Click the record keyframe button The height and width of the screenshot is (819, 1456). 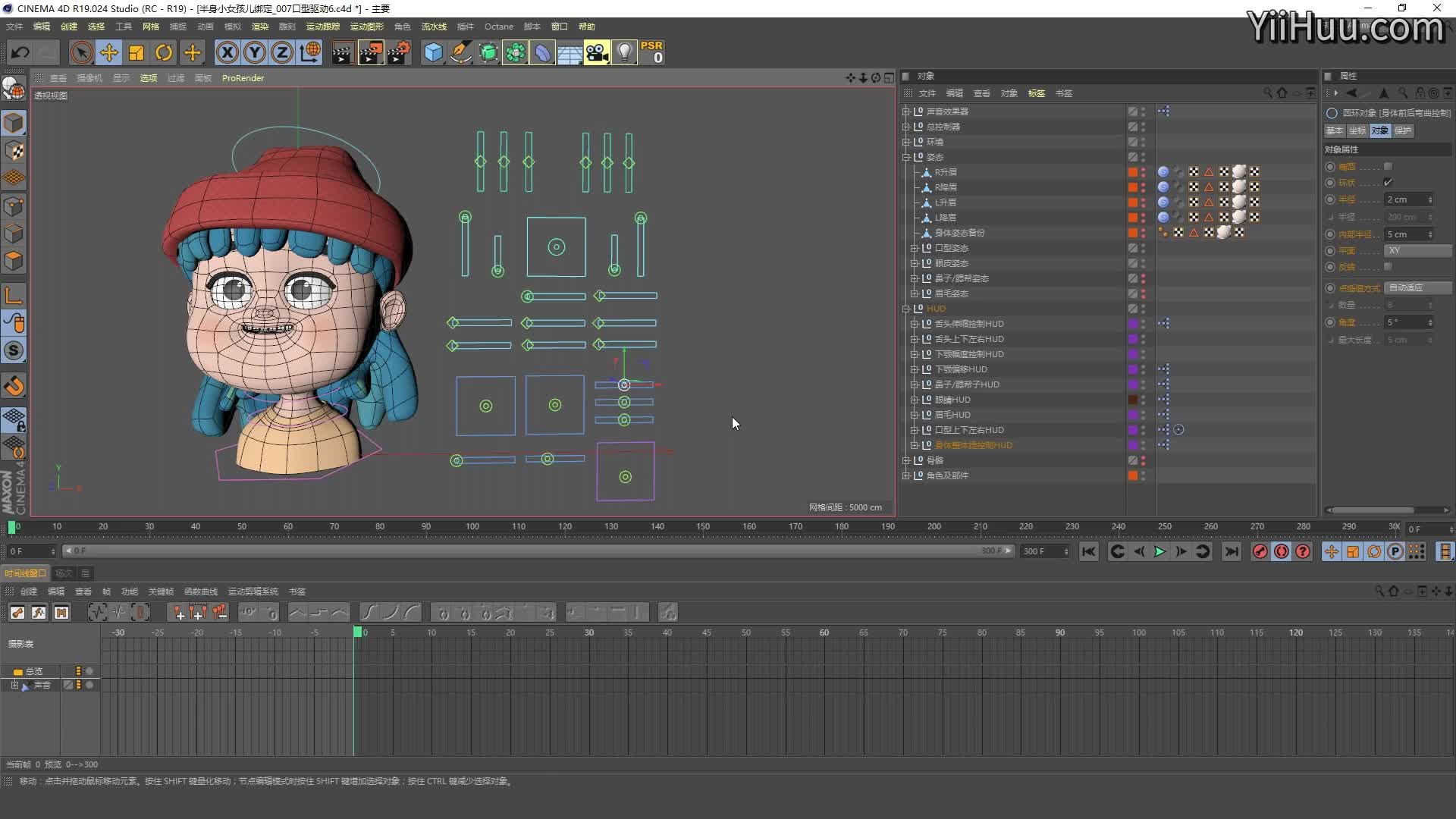(1260, 551)
